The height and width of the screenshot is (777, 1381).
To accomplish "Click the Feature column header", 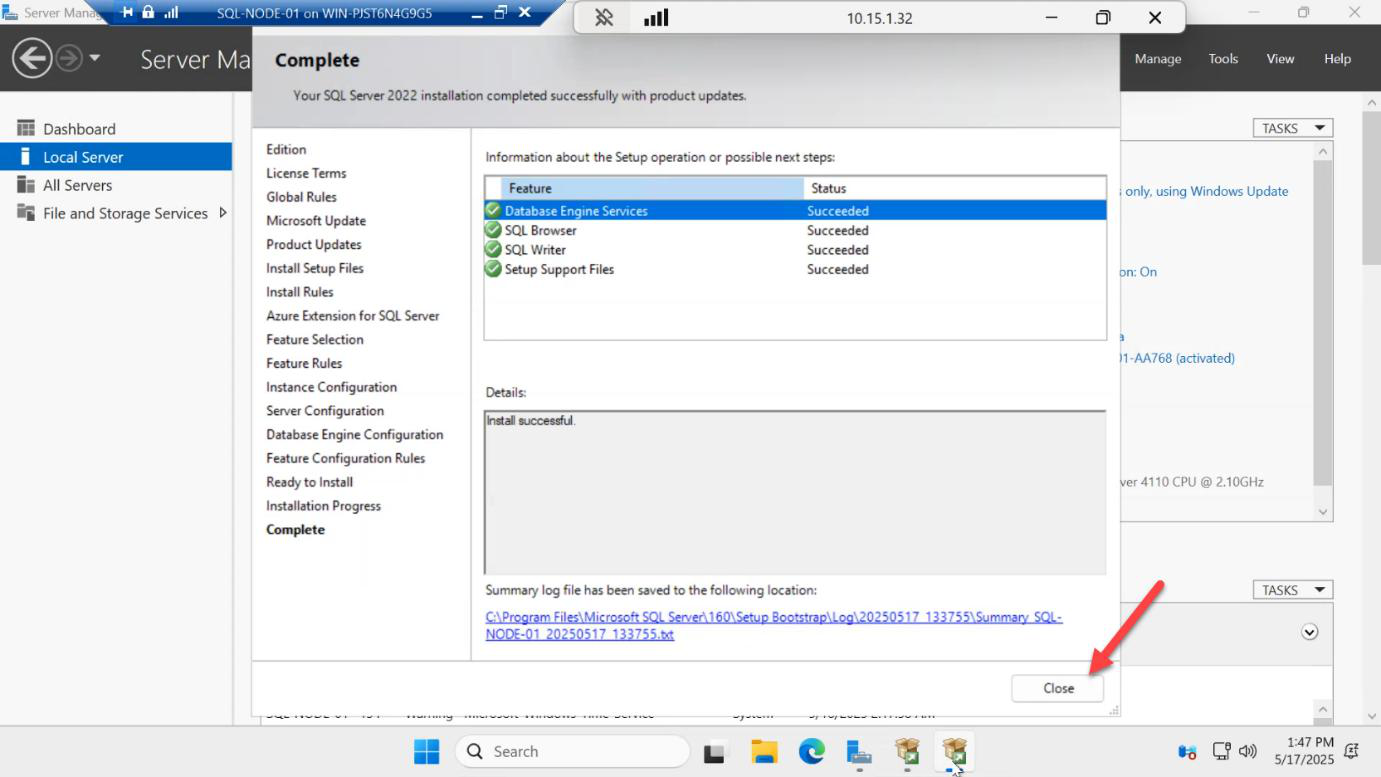I will click(652, 188).
